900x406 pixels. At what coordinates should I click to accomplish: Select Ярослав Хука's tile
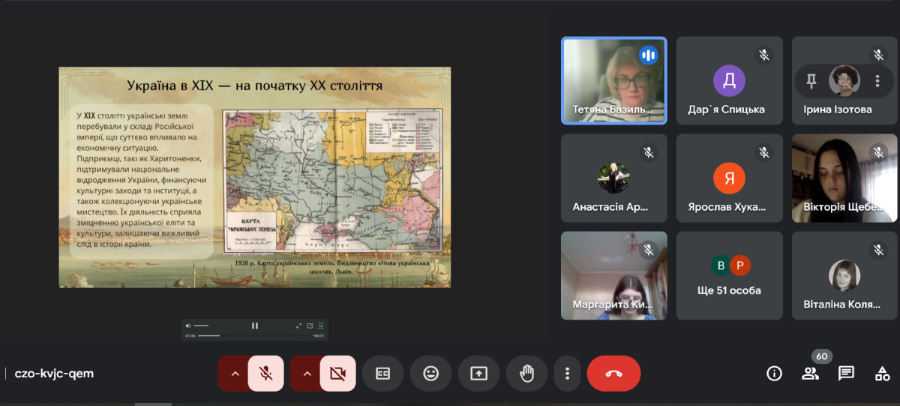pos(729,178)
